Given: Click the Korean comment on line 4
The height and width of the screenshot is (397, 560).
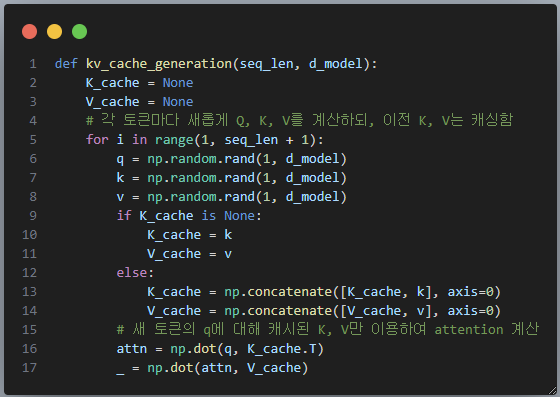Looking at the screenshot, I should coord(299,120).
